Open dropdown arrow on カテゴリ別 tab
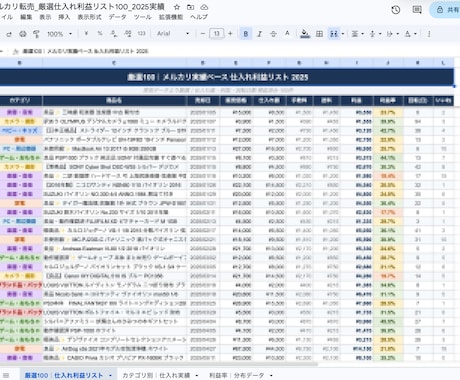Viewport: 460px width, 380px height. tap(197, 376)
